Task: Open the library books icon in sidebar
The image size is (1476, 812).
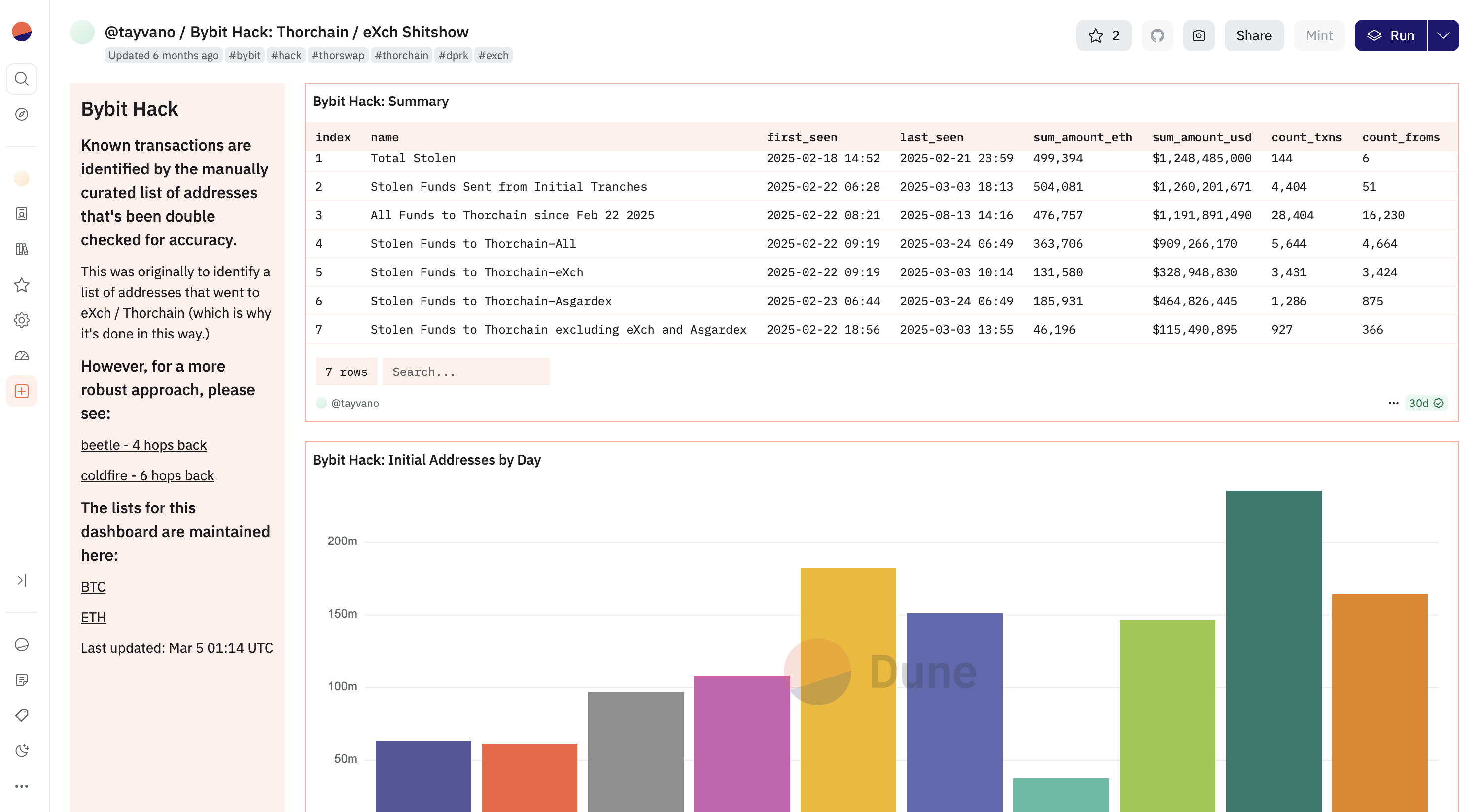Action: (x=22, y=249)
